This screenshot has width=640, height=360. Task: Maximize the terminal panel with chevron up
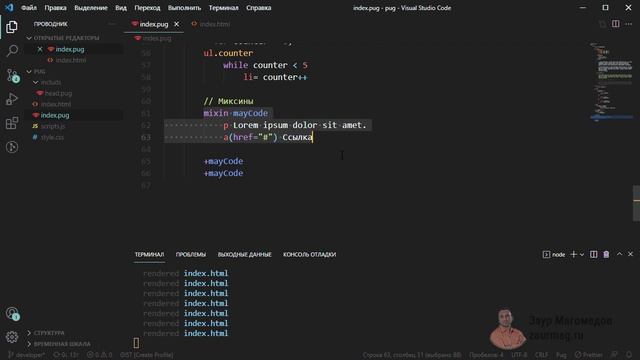click(x=619, y=254)
